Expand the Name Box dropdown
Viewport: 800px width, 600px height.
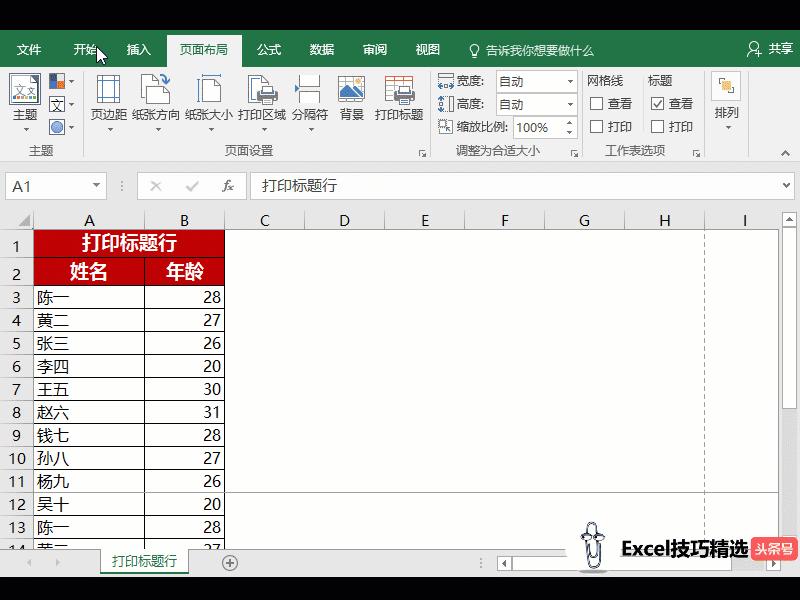95,185
